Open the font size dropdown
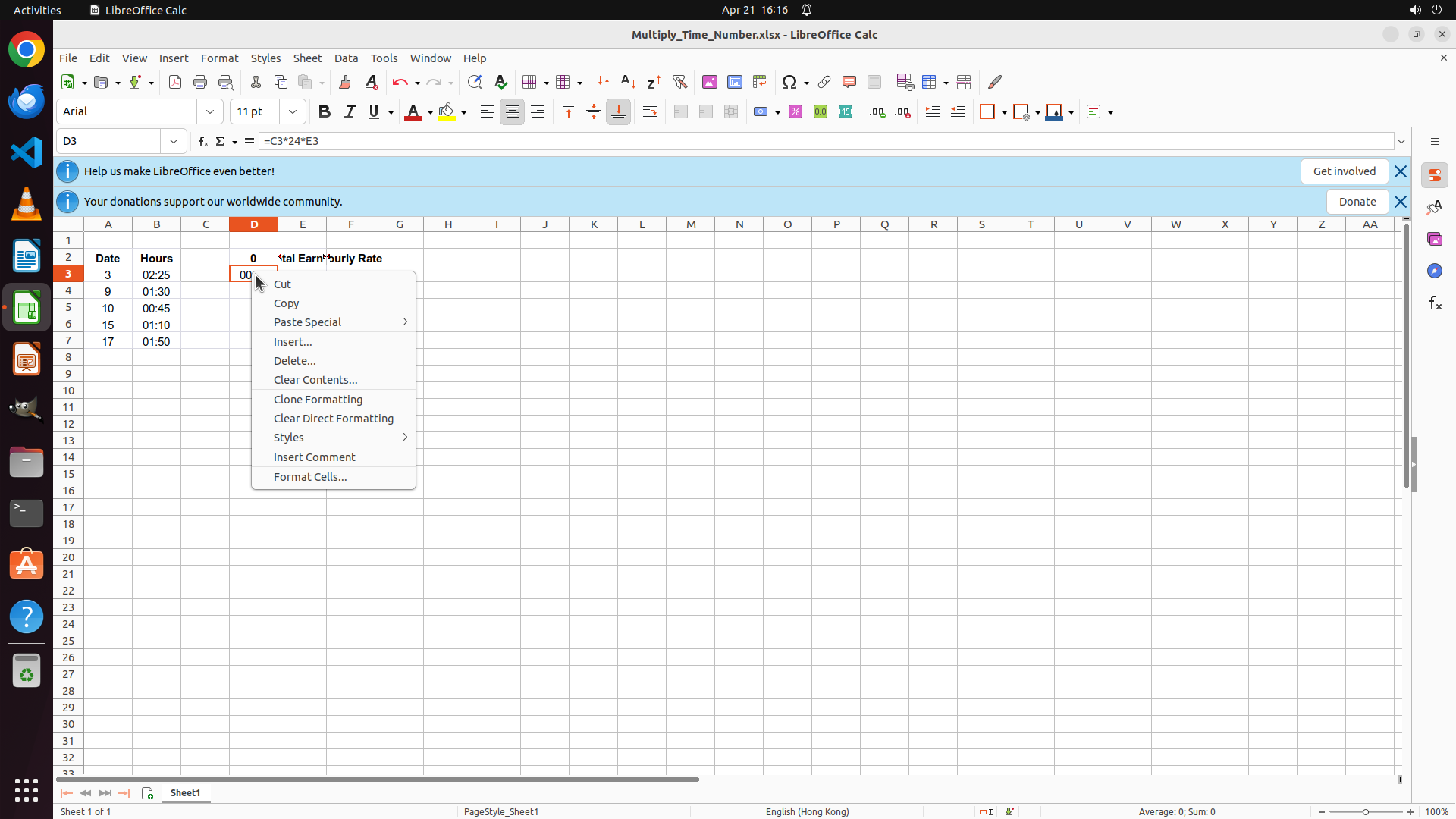This screenshot has width=1456, height=819. (x=293, y=112)
